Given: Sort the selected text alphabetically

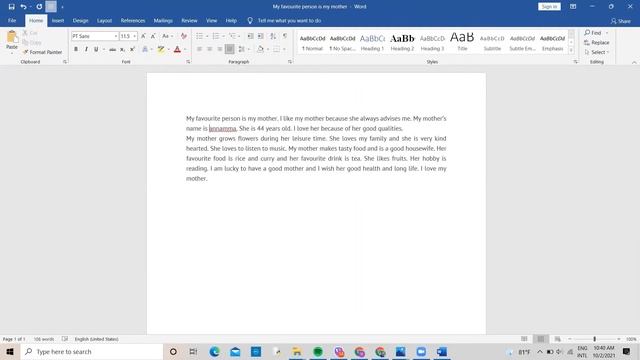Looking at the screenshot, I should 273,36.
